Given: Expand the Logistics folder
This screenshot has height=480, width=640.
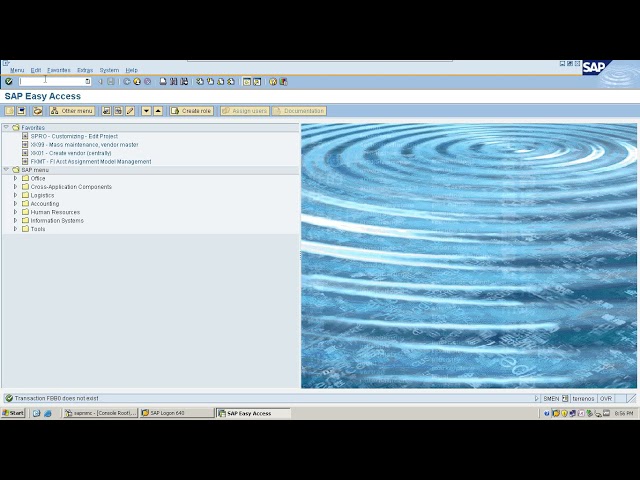Looking at the screenshot, I should [16, 195].
